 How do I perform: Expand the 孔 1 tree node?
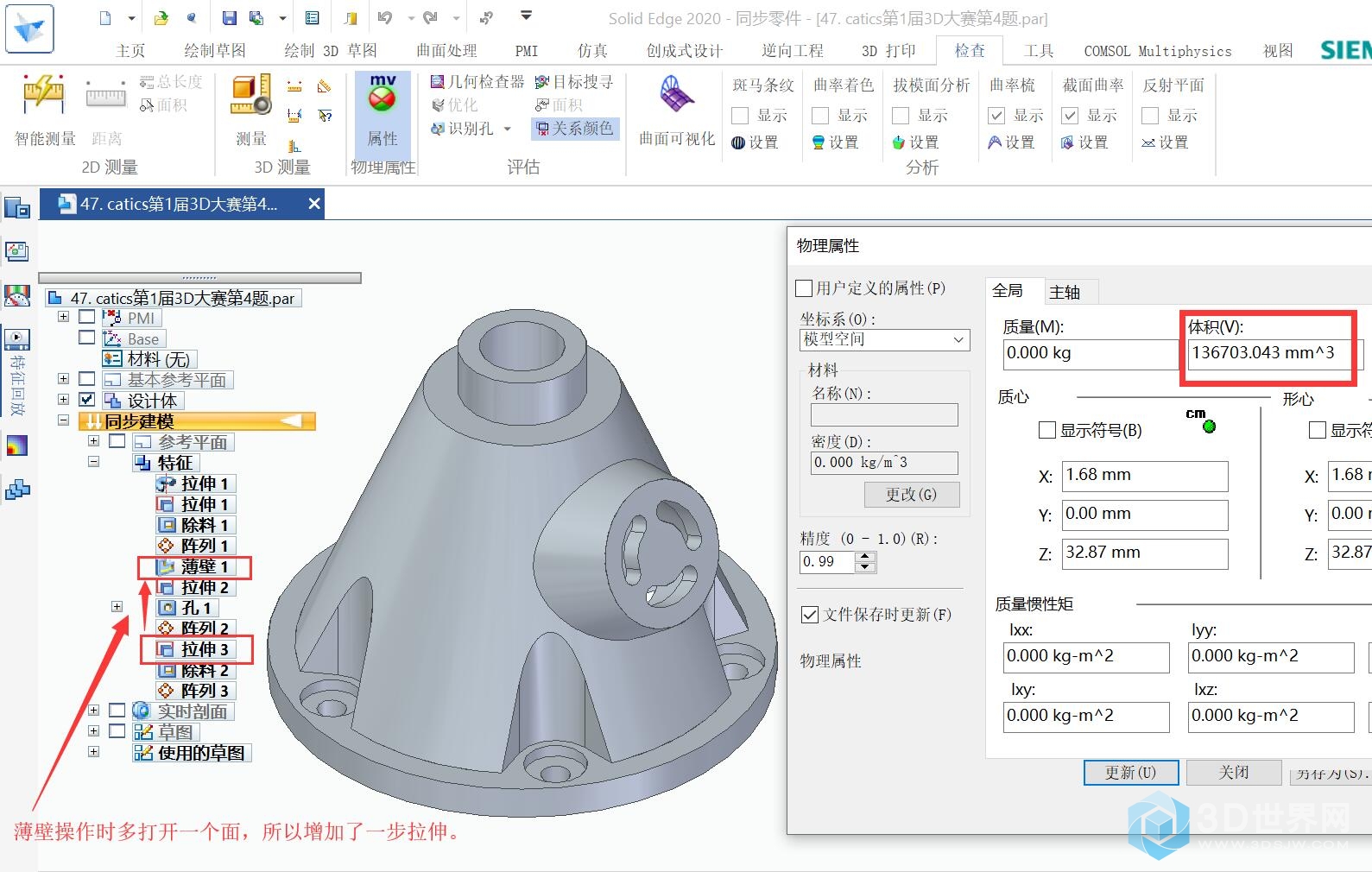[117, 607]
